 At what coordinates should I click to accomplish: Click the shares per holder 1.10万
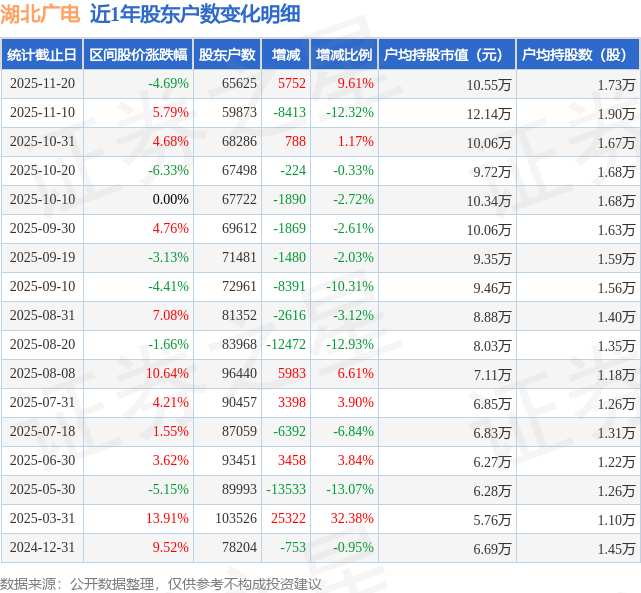click(616, 520)
